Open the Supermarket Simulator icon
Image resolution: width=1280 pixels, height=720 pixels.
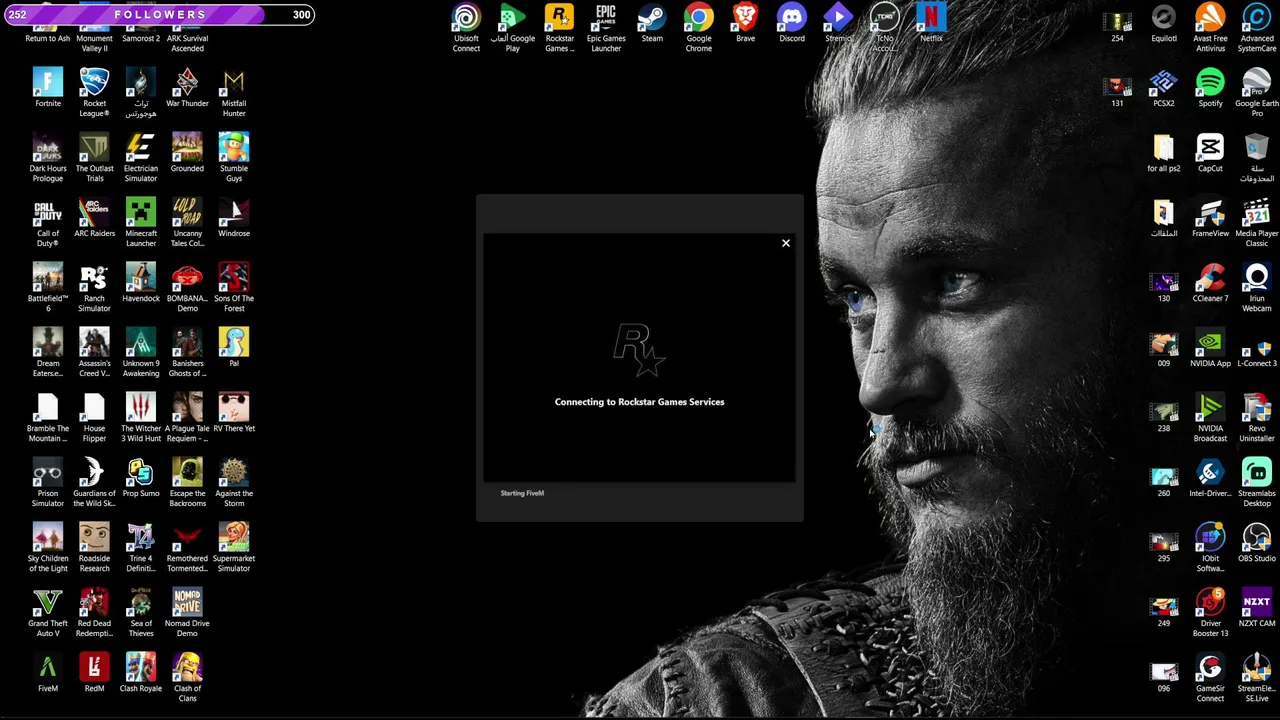click(234, 547)
